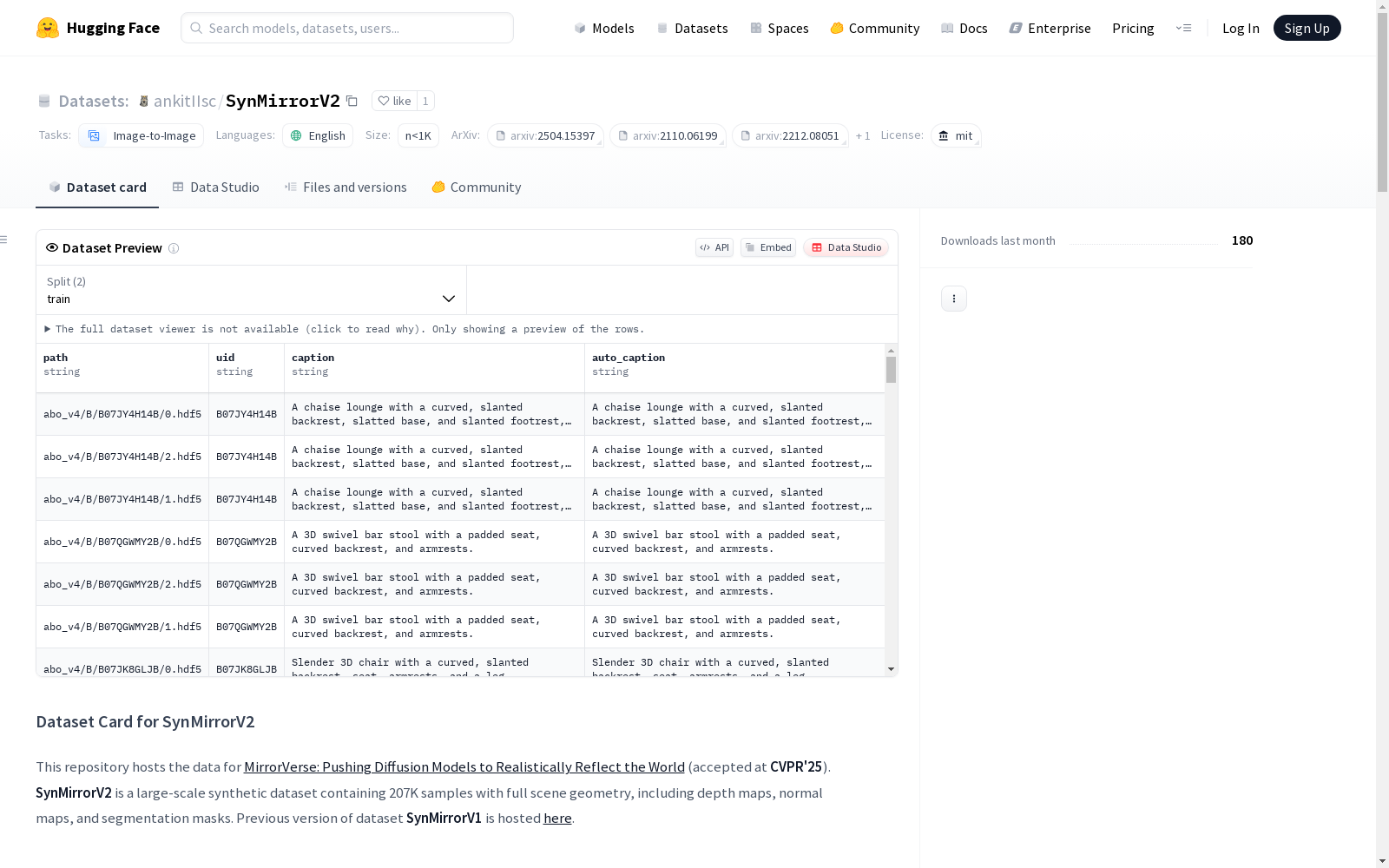
Task: Copy dataset name with copy icon
Action: 352,101
